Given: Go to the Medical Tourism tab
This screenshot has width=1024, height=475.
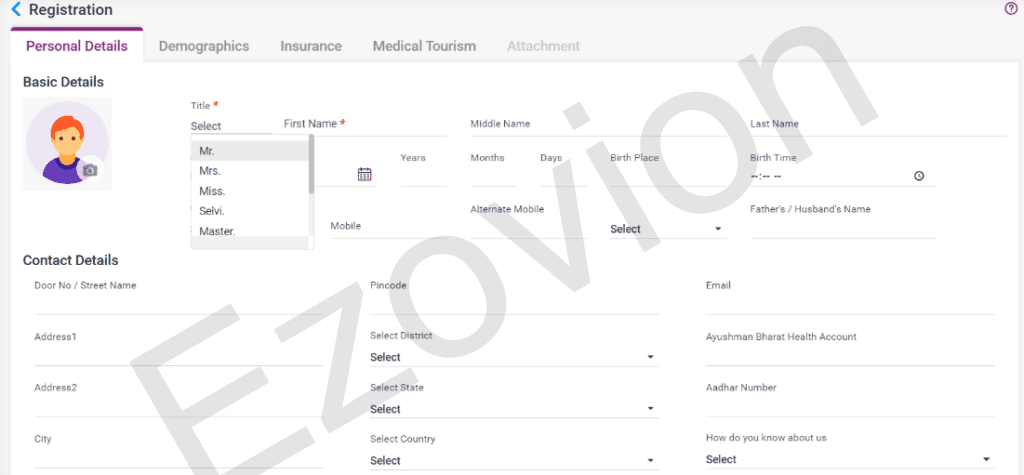Looking at the screenshot, I should click(x=424, y=46).
